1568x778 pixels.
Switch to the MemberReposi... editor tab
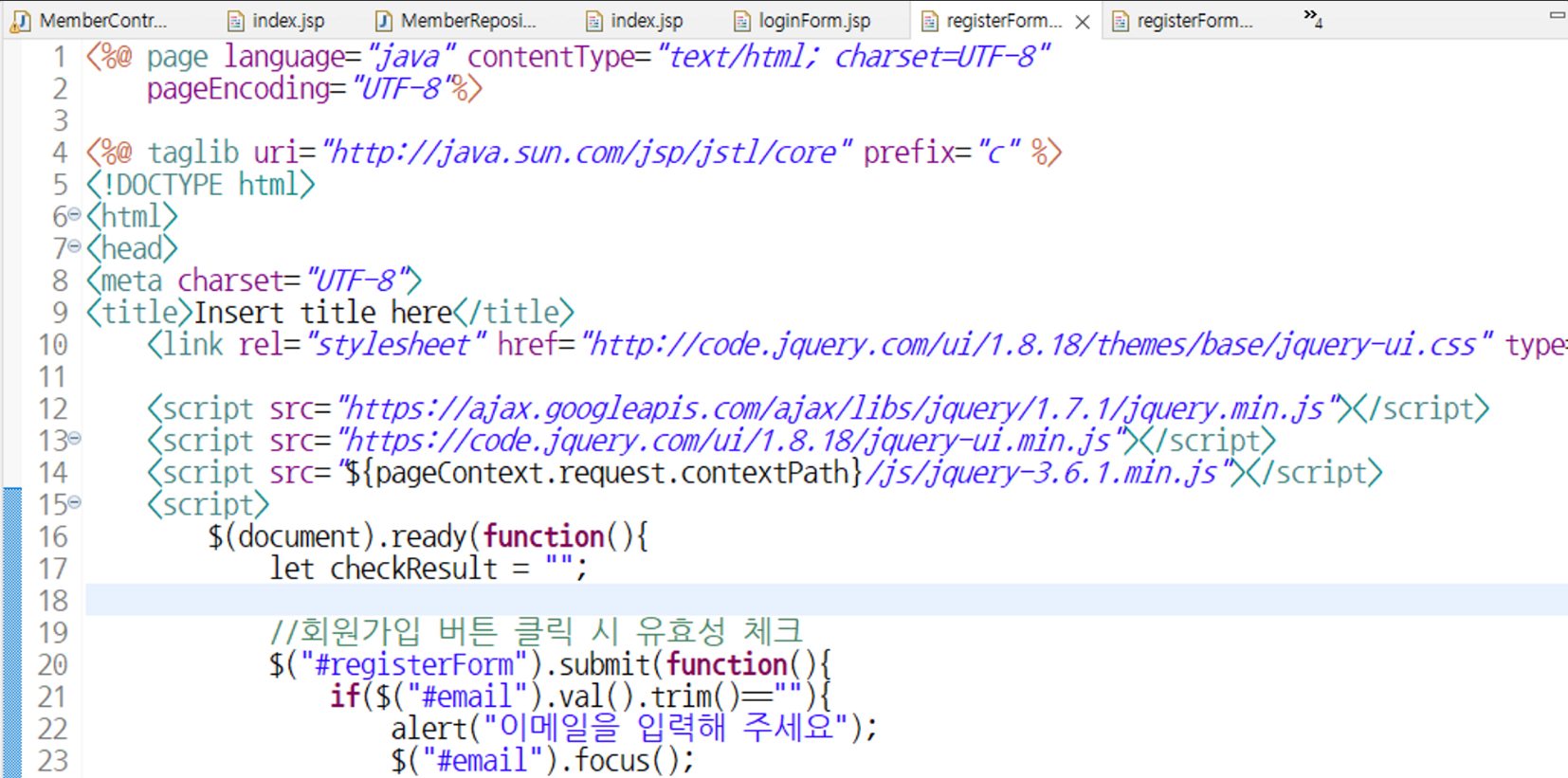tap(456, 20)
